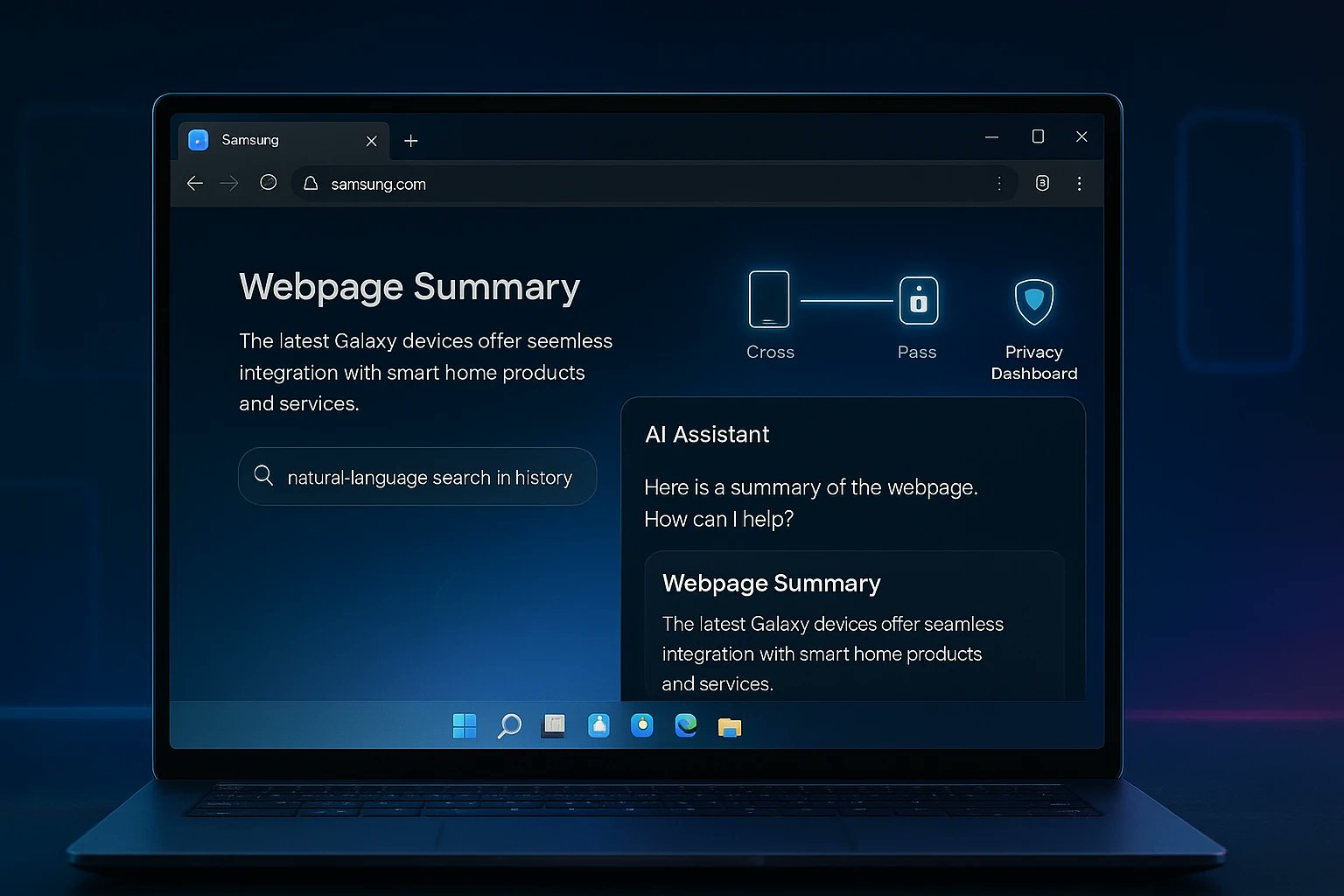This screenshot has height=896, width=1344.
Task: Minimize the browser window
Action: click(991, 137)
